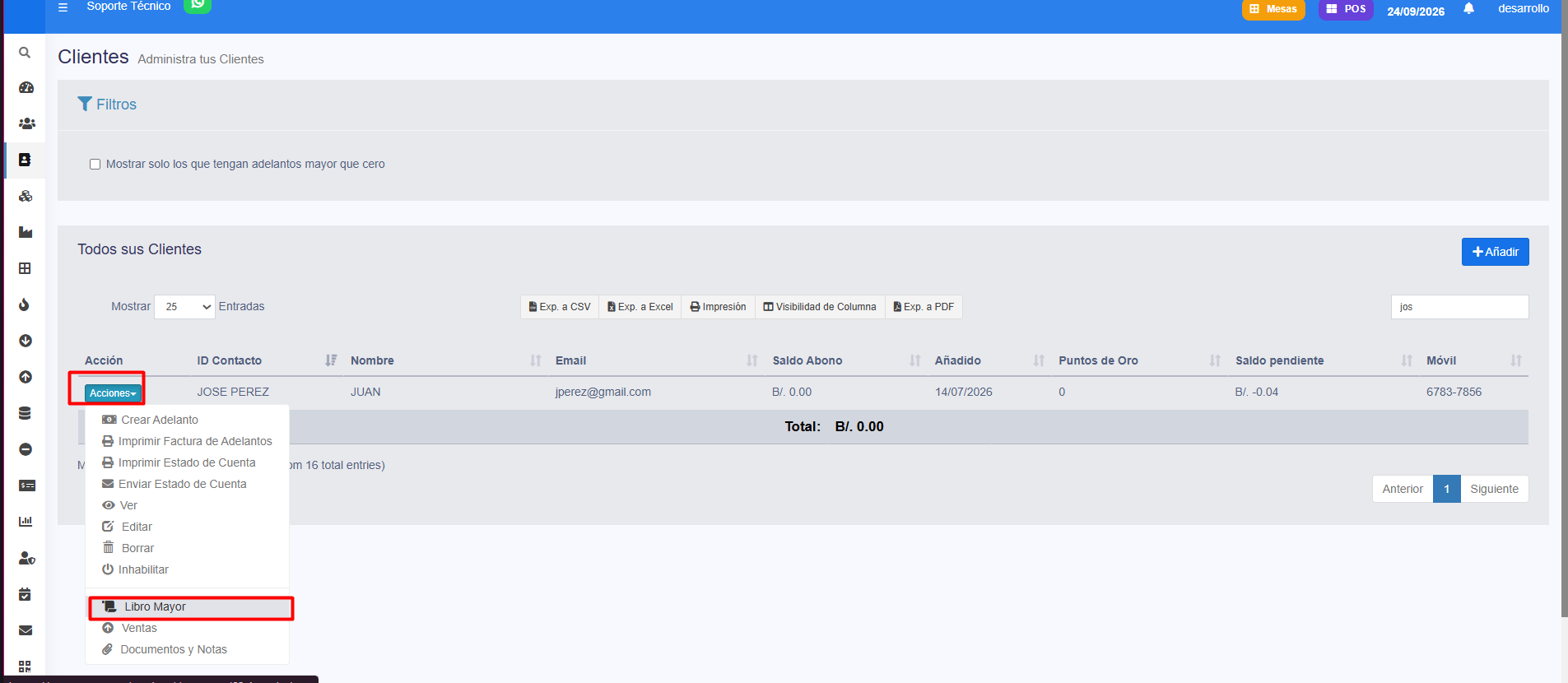Click the Exp. a PDF button
Viewport: 1568px width, 683px height.
pyautogui.click(x=924, y=307)
